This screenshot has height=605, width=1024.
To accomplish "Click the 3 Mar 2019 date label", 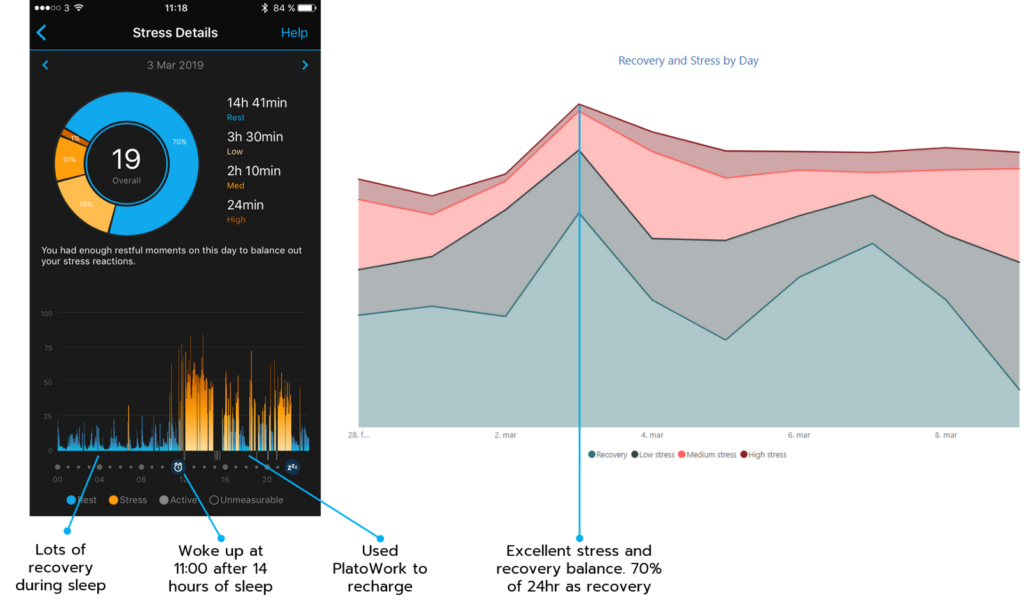I will [x=175, y=65].
